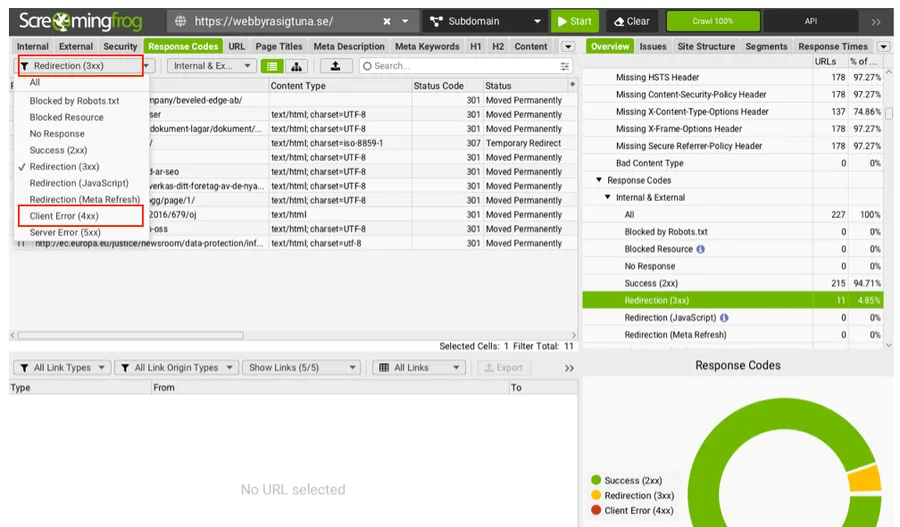Show more main tabs dropdown arrow
Screen dimensions: 900x527
tap(568, 46)
